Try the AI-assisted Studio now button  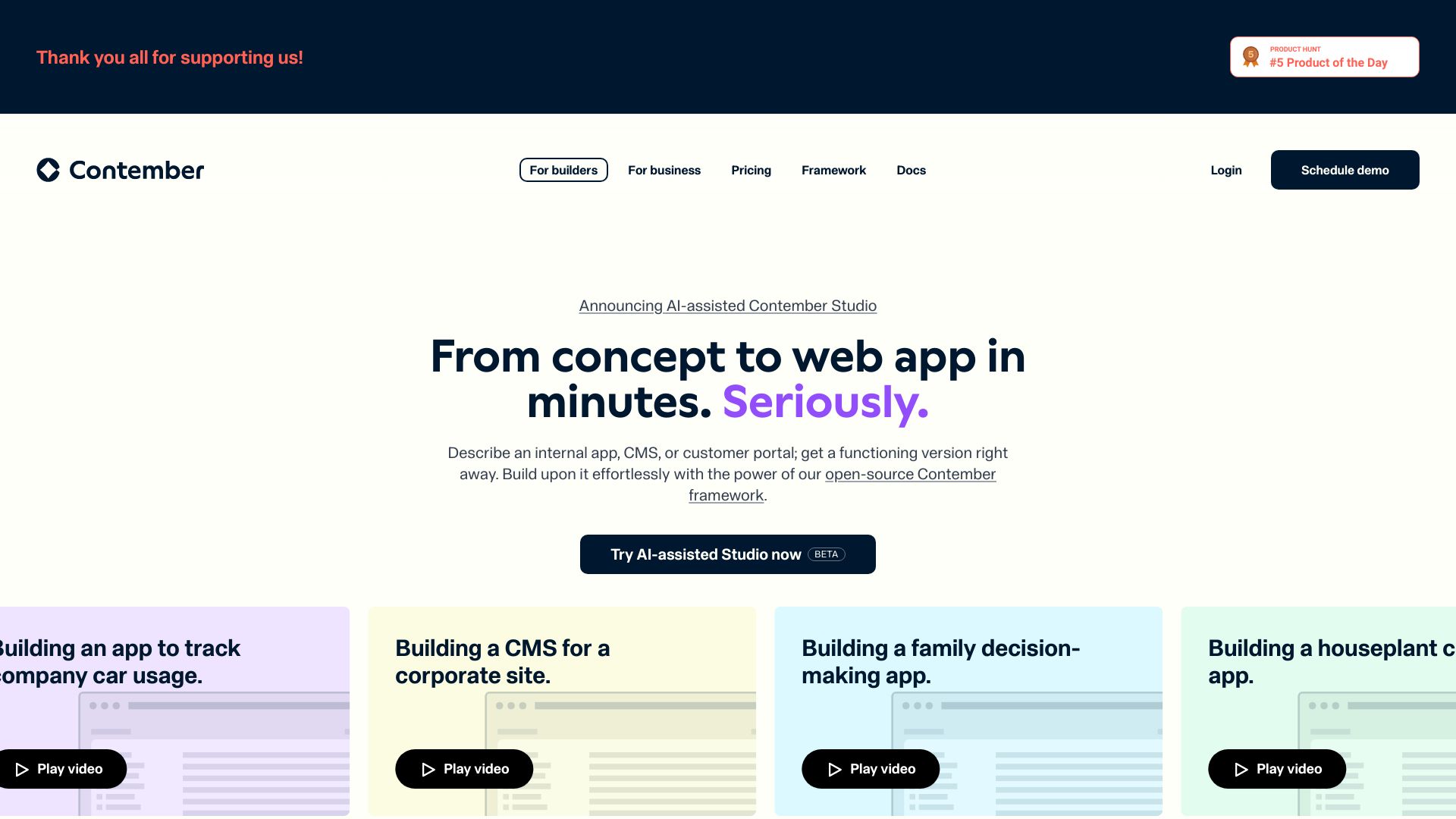tap(728, 554)
